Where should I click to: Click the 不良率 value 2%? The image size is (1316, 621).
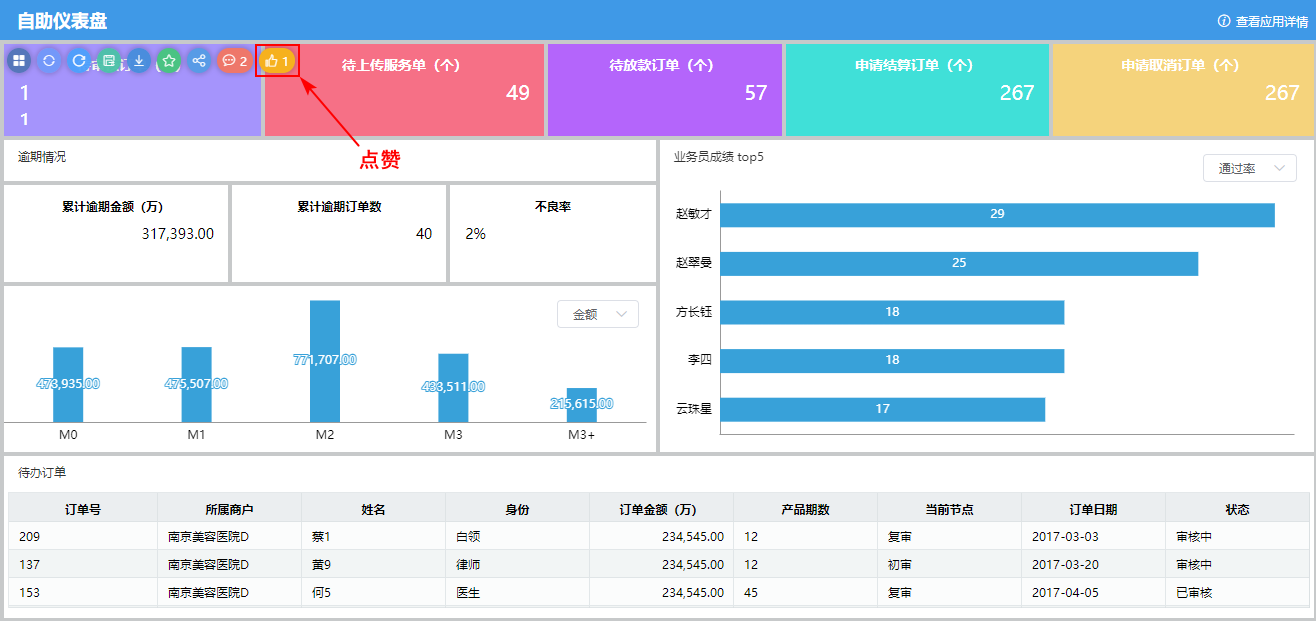tap(475, 233)
